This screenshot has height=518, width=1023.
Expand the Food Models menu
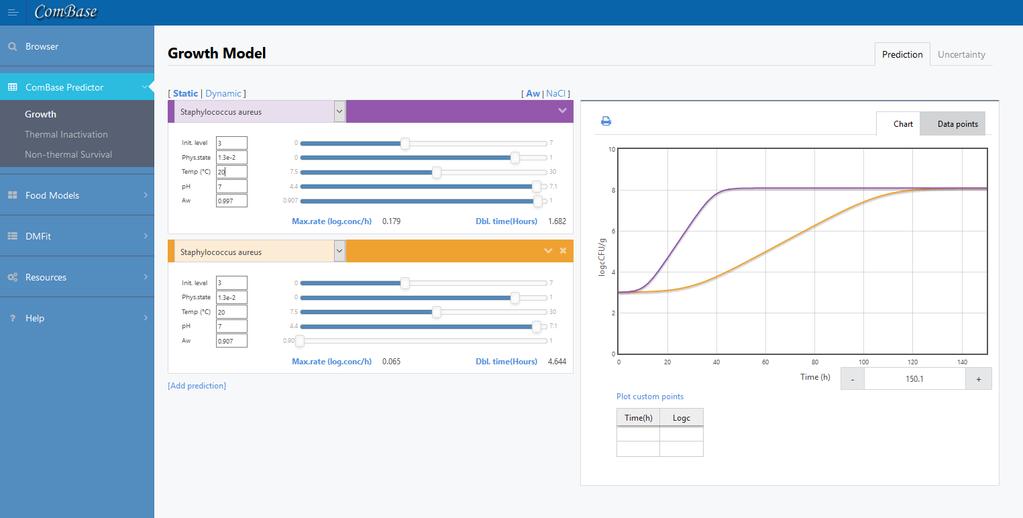tap(145, 195)
